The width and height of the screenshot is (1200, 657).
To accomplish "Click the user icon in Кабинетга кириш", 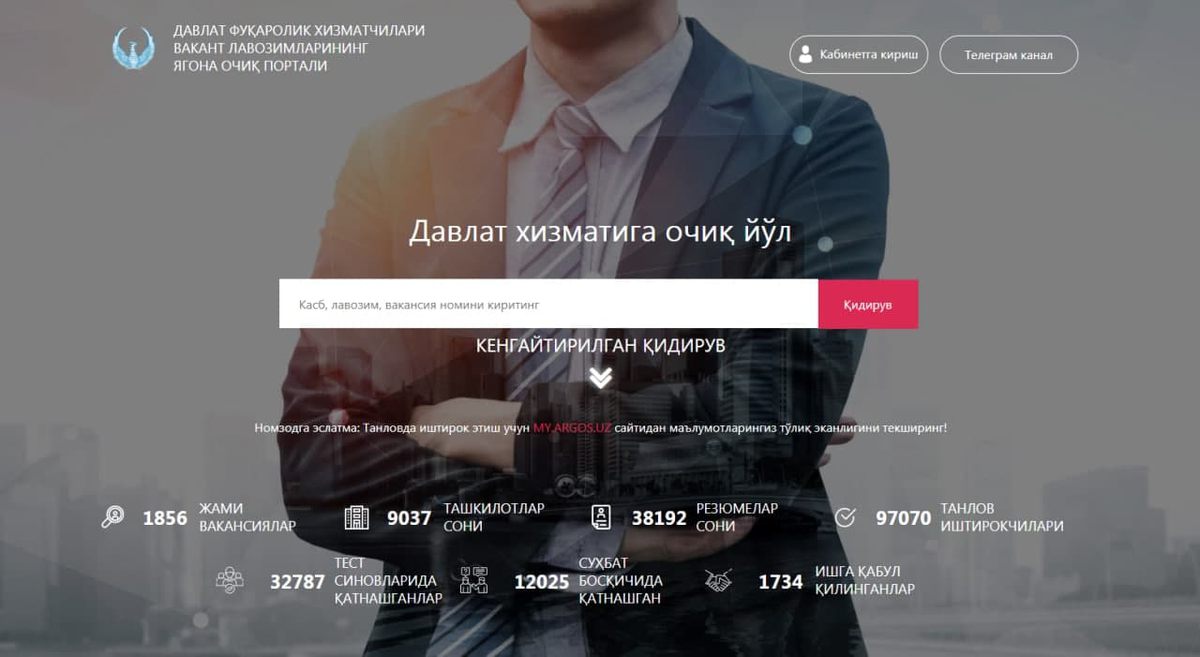I will point(805,55).
